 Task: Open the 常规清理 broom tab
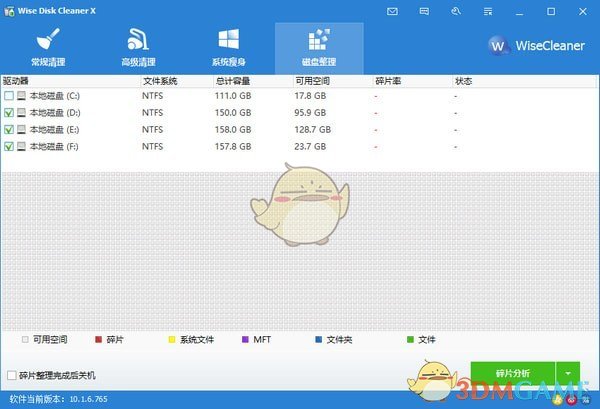(48, 47)
